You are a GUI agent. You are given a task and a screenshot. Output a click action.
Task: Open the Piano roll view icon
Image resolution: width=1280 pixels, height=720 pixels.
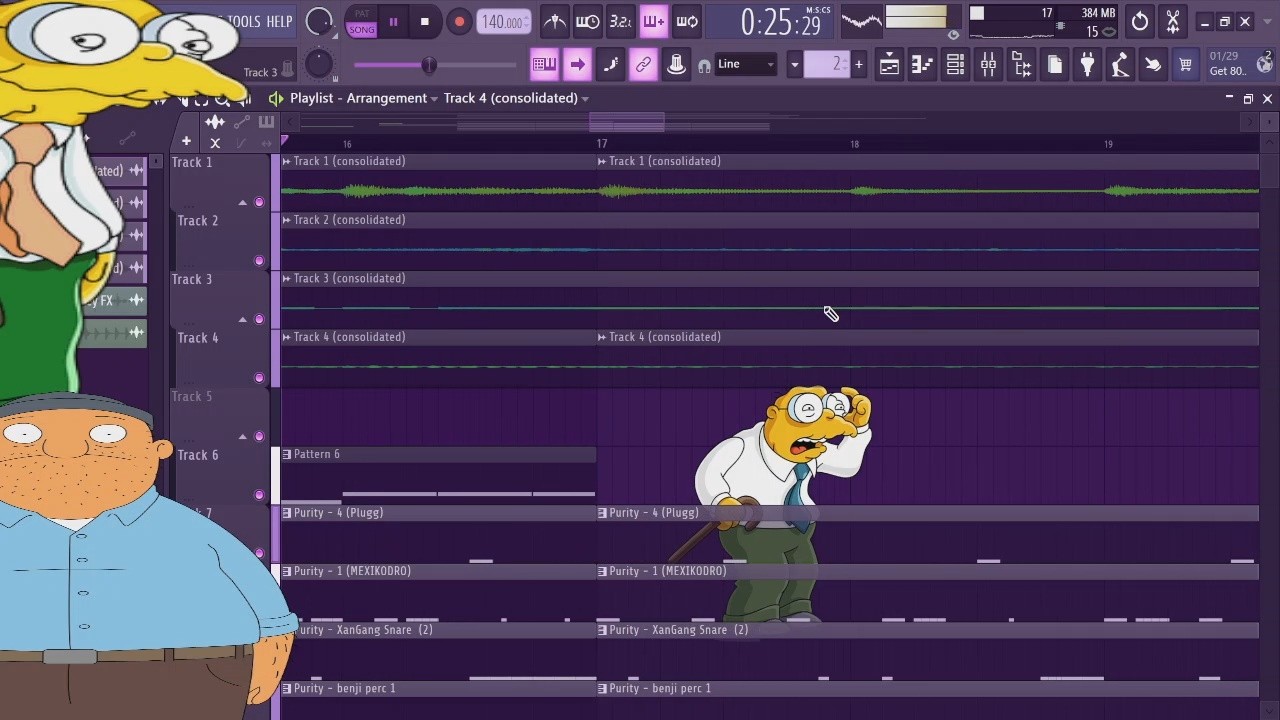tap(922, 65)
